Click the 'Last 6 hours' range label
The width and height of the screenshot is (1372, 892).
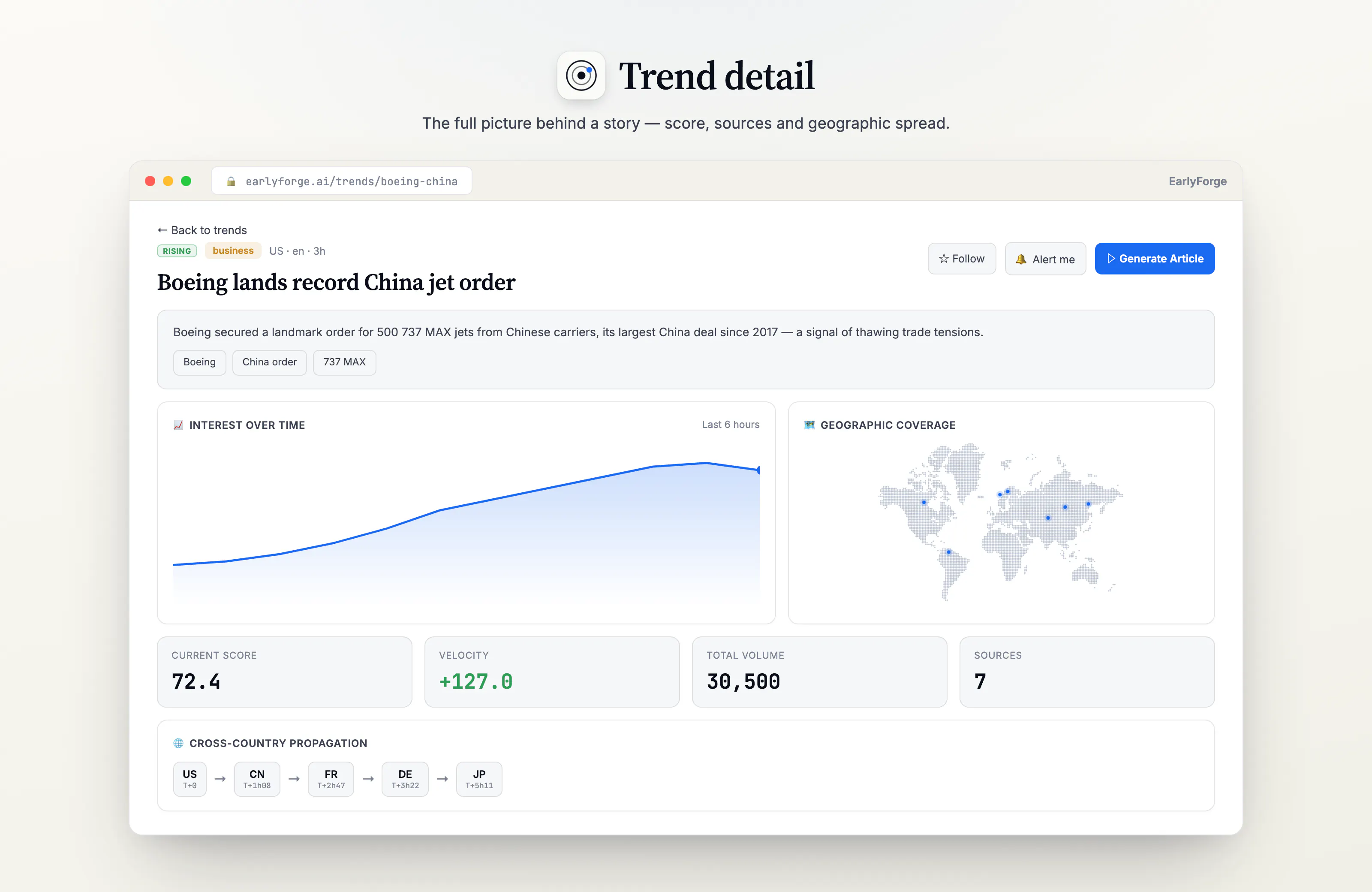(731, 425)
